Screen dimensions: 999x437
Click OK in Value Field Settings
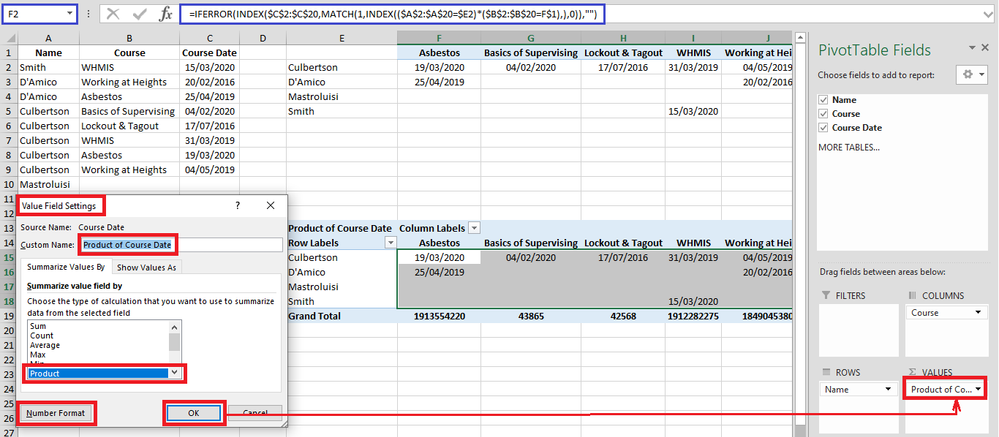(x=194, y=413)
